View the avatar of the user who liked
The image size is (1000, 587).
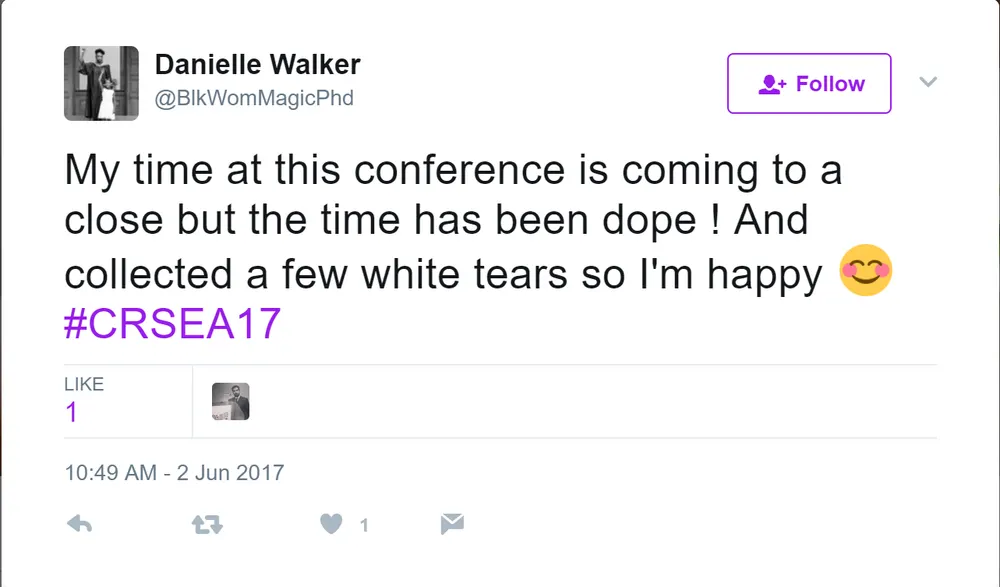pos(230,401)
